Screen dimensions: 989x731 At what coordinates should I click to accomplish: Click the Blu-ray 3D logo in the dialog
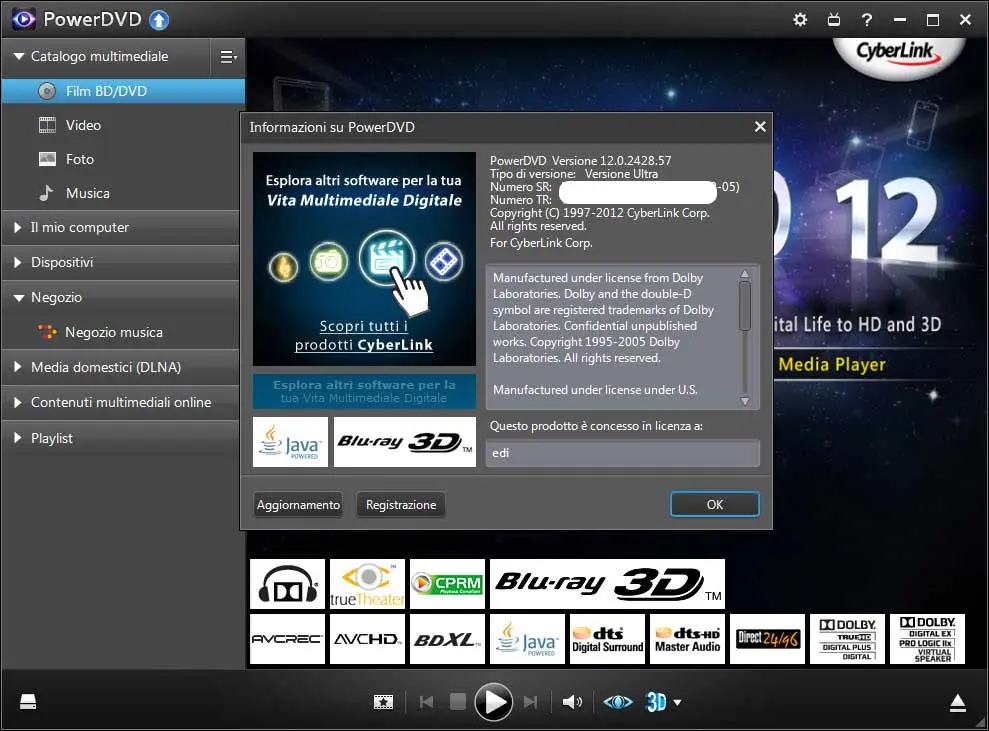click(405, 442)
